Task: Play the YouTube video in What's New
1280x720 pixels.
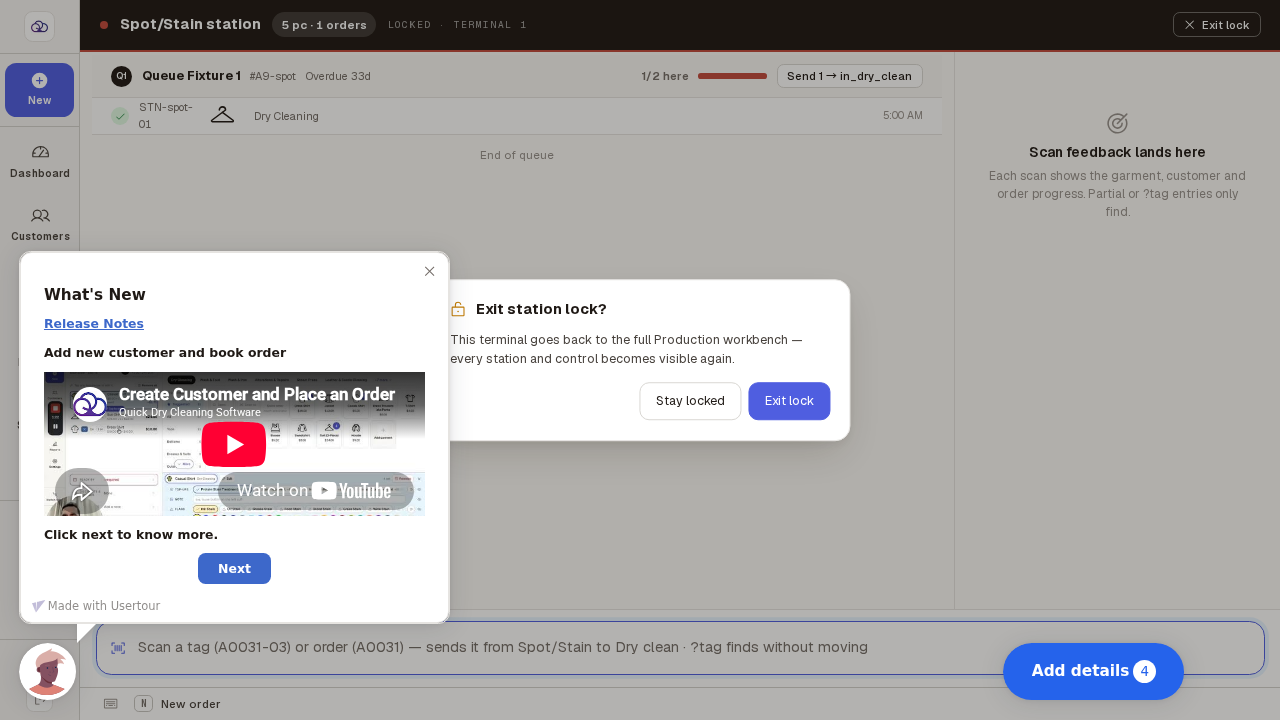Action: (x=234, y=444)
